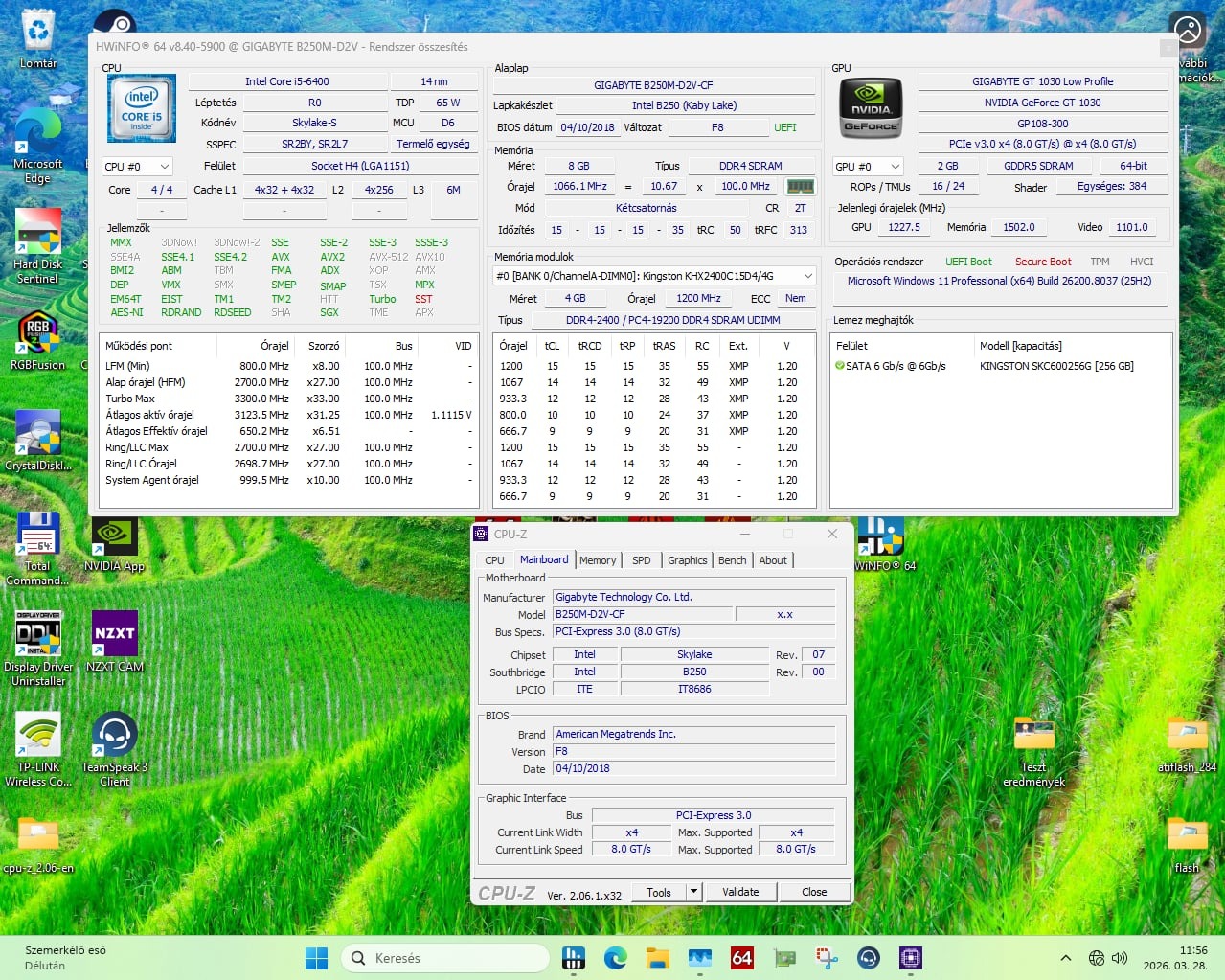Click the Tools button in CPU-Z
This screenshot has height=980, width=1225.
point(659,892)
